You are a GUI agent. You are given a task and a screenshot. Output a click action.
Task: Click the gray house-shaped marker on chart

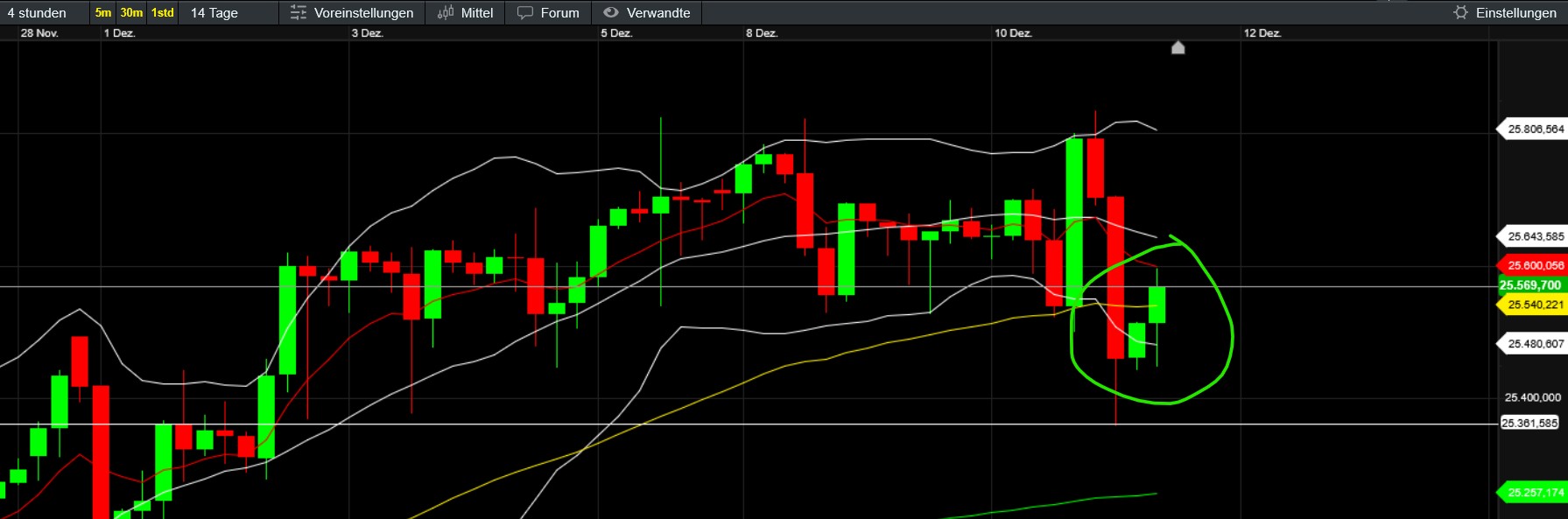click(1178, 47)
